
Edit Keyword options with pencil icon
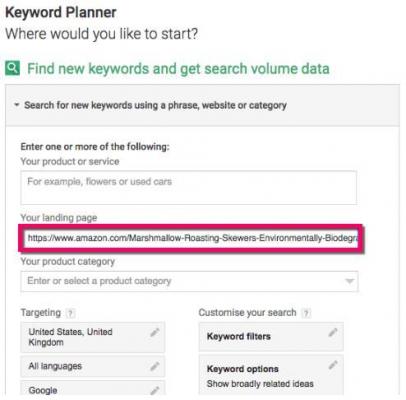333,365
